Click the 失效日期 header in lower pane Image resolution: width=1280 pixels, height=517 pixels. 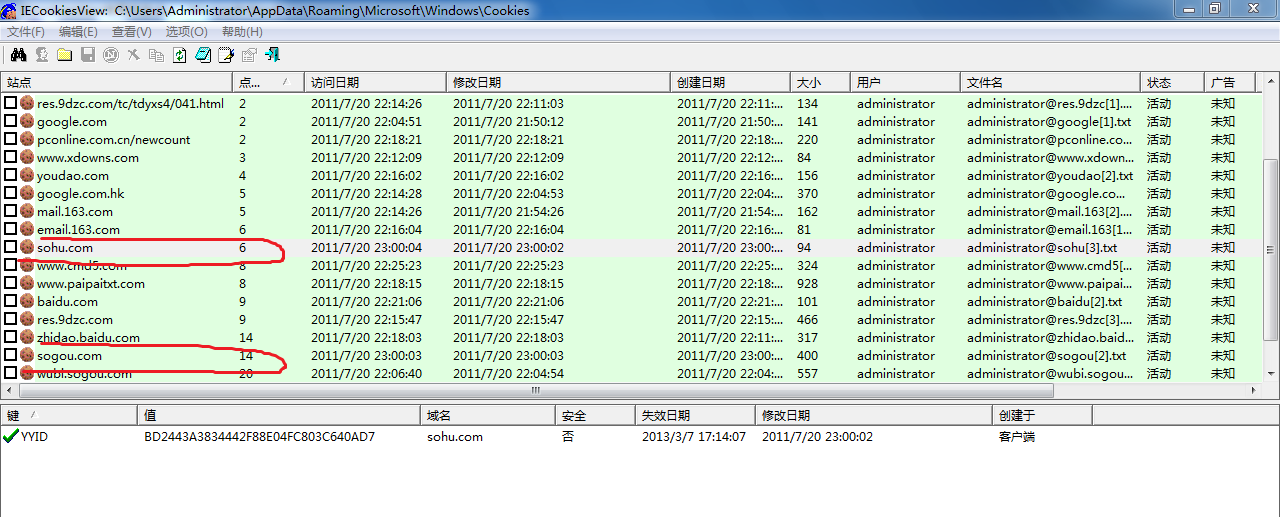pyautogui.click(x=695, y=415)
